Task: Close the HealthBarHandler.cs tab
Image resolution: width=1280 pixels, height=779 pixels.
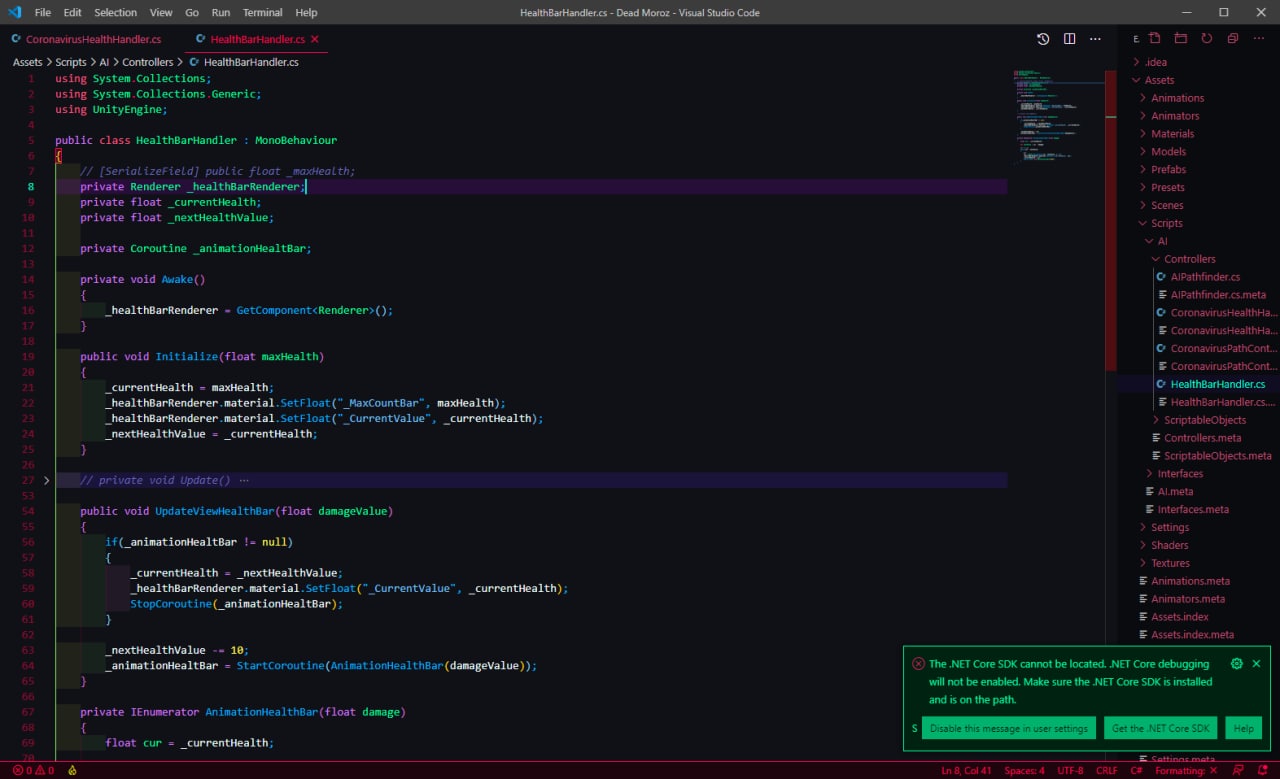Action: (x=315, y=39)
